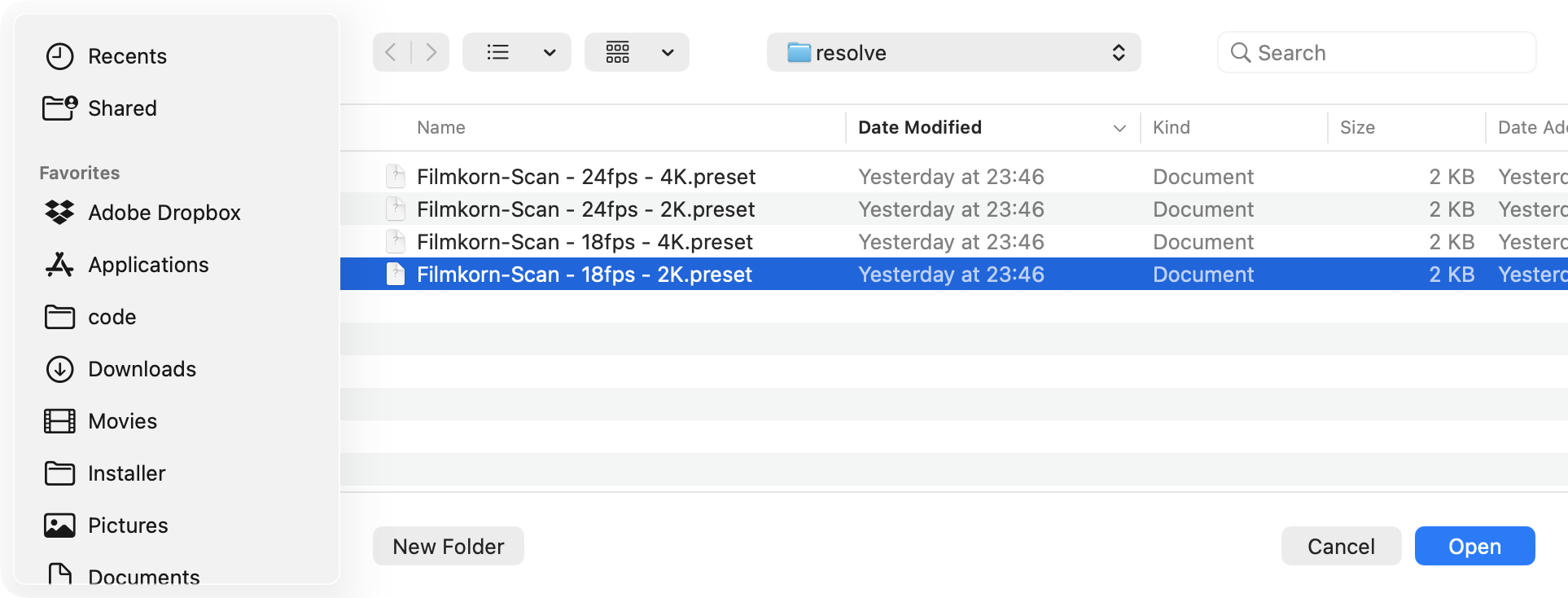This screenshot has height=598, width=1568.
Task: Click the file icon of 18fps 2K preset
Action: click(396, 274)
